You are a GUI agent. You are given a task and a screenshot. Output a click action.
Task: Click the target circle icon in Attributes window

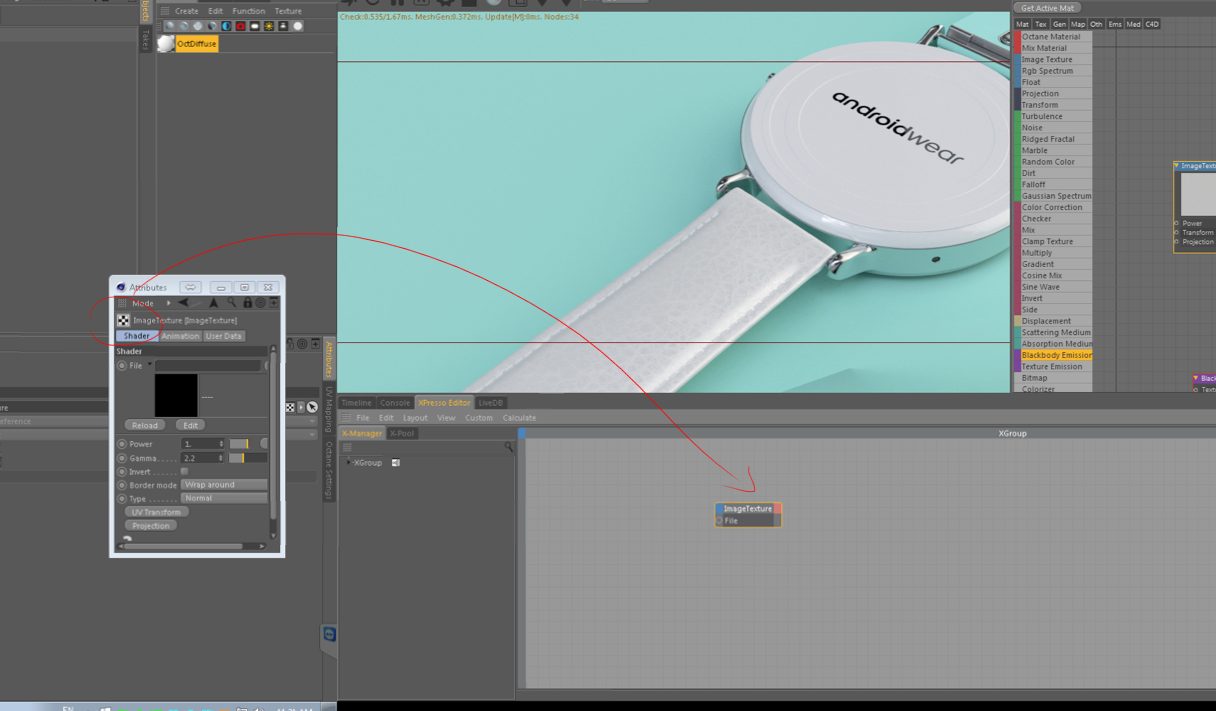tap(260, 303)
